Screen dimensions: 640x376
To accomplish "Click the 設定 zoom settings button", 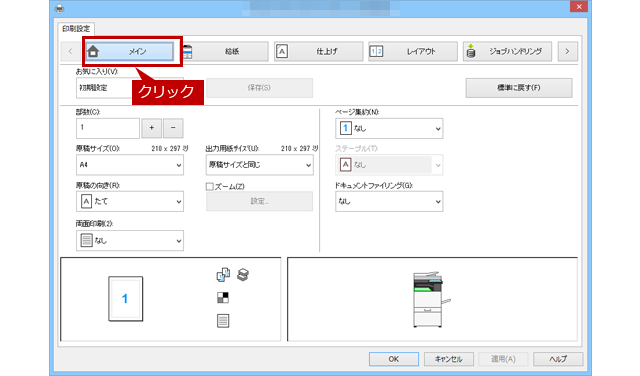I will [x=260, y=201].
